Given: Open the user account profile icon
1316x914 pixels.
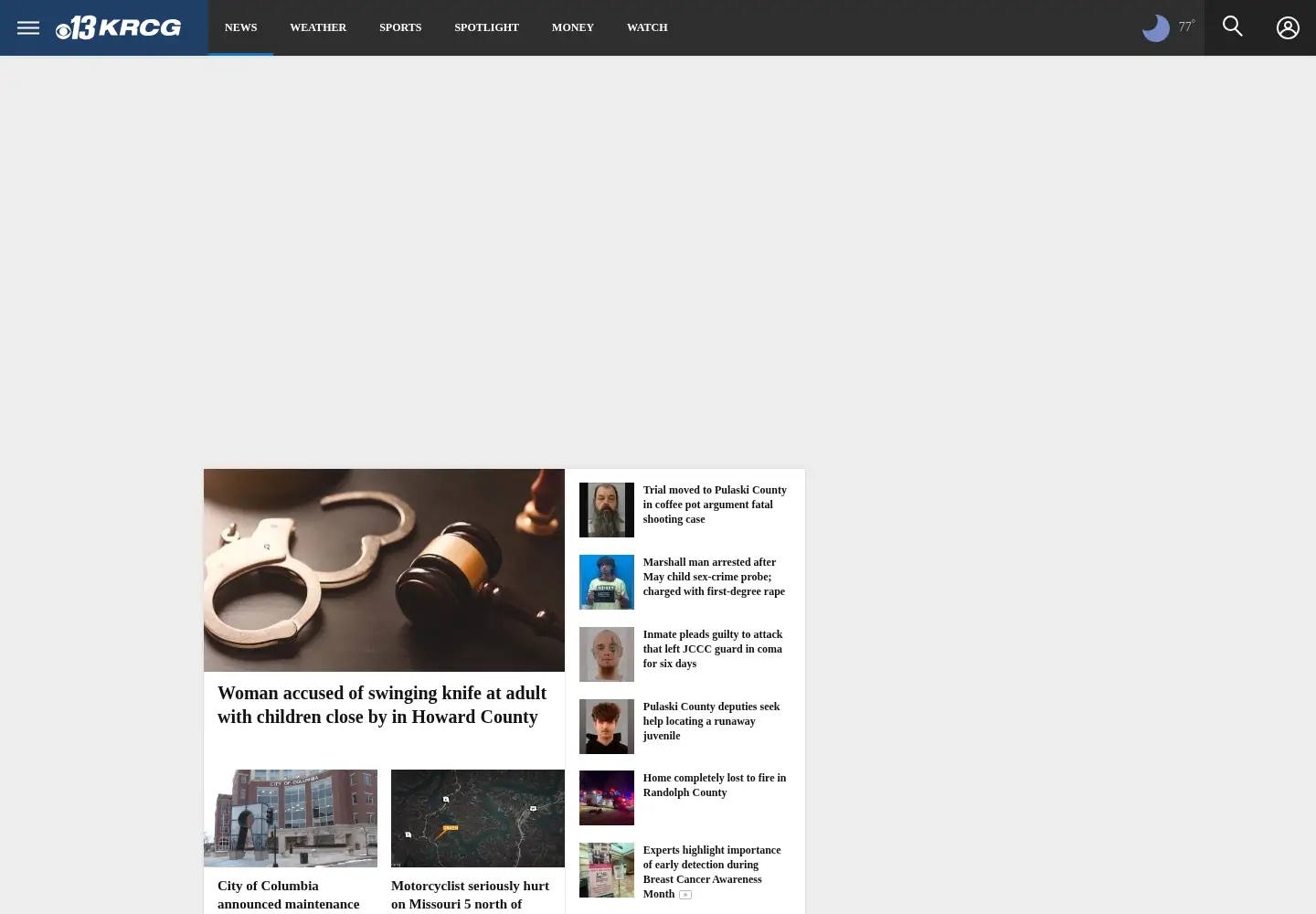Looking at the screenshot, I should pos(1288,28).
